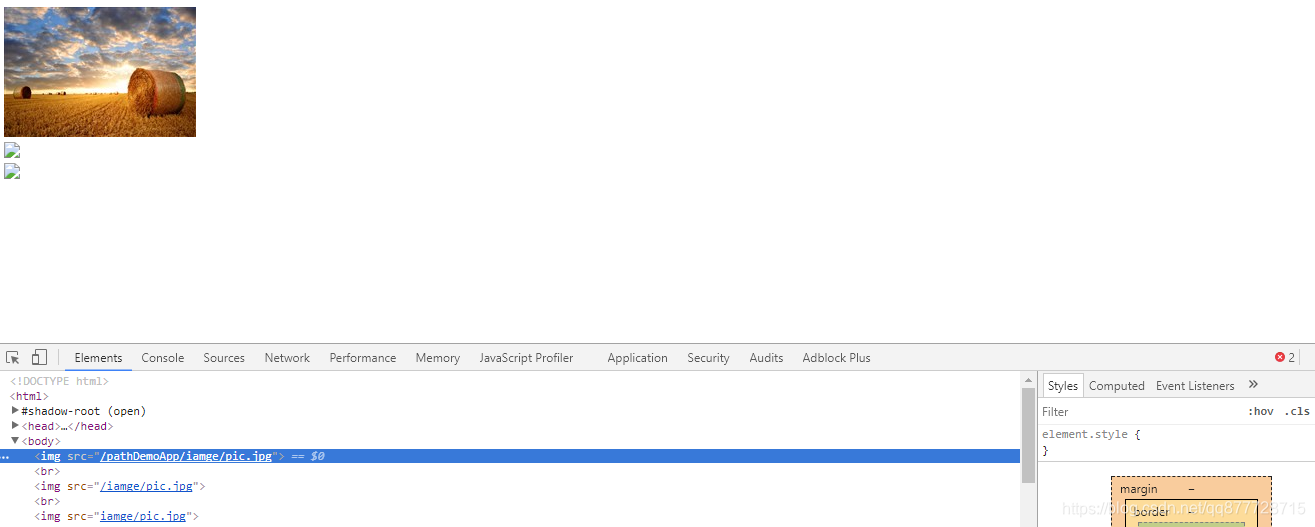The height and width of the screenshot is (527, 1315).
Task: Activate the inspect element picker icon
Action: point(13,358)
